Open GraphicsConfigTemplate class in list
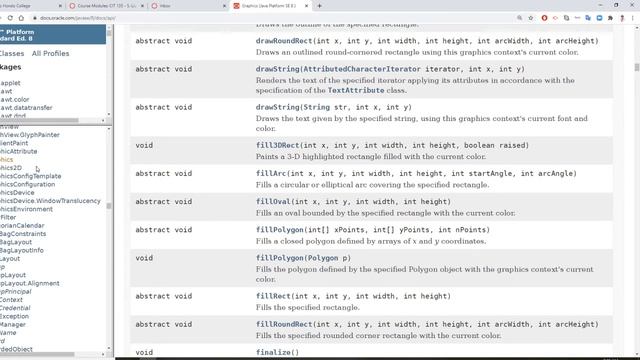 pos(31,176)
